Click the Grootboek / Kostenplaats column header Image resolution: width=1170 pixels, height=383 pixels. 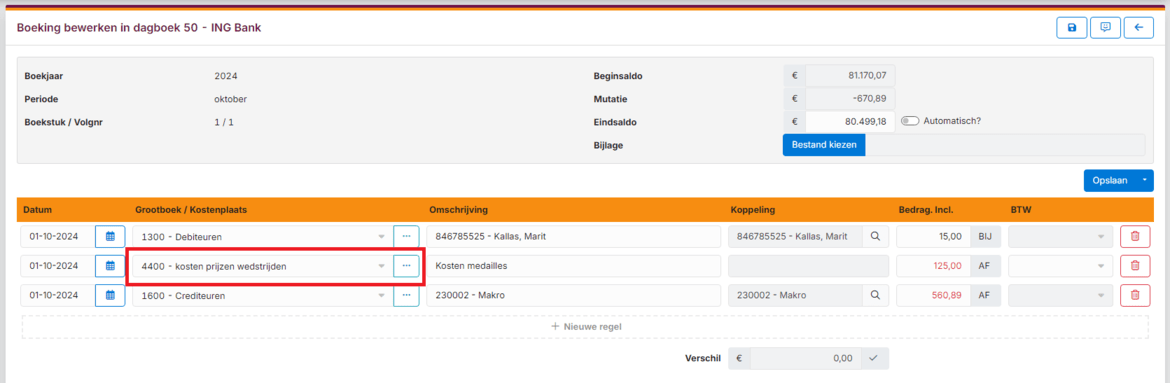(191, 210)
